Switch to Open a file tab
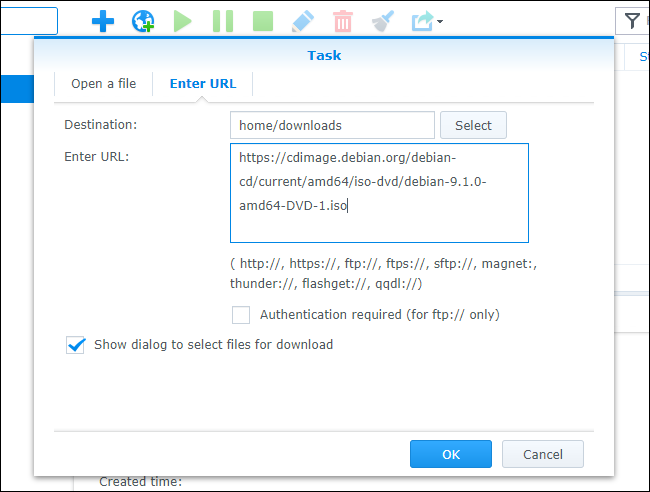The height and width of the screenshot is (492, 650). [x=103, y=84]
